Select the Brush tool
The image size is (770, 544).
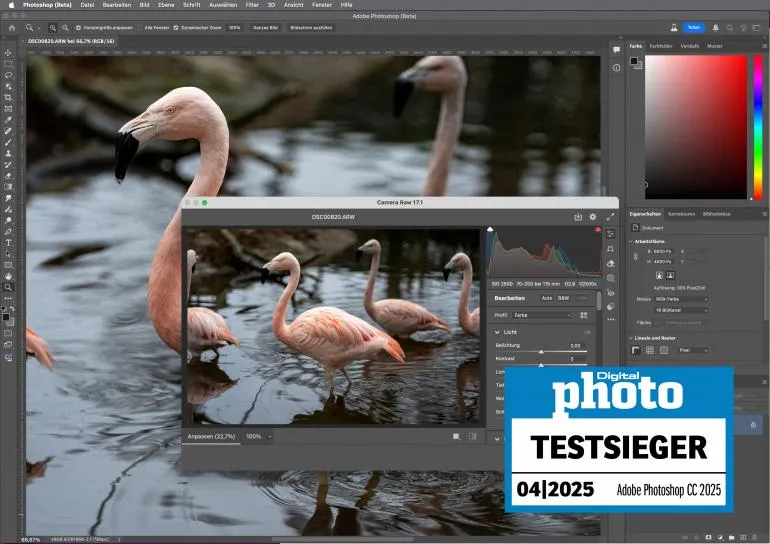8,142
